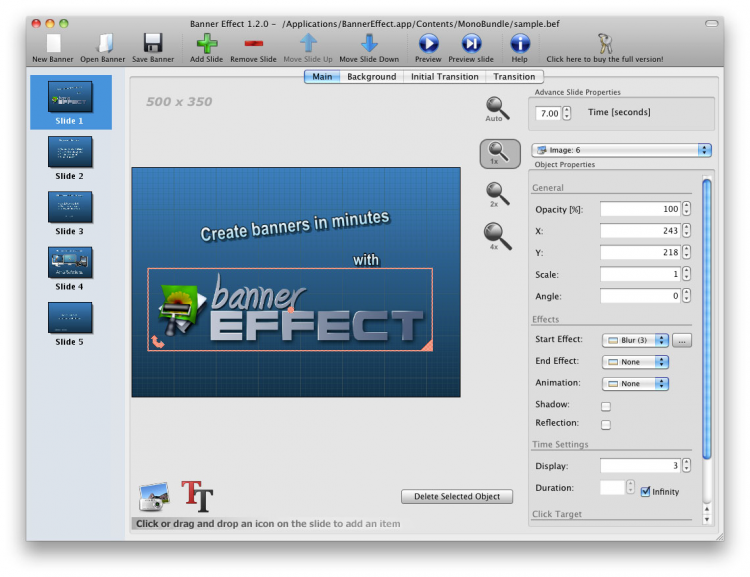Click the Preview slide icon
750x577 pixels.
[471, 43]
